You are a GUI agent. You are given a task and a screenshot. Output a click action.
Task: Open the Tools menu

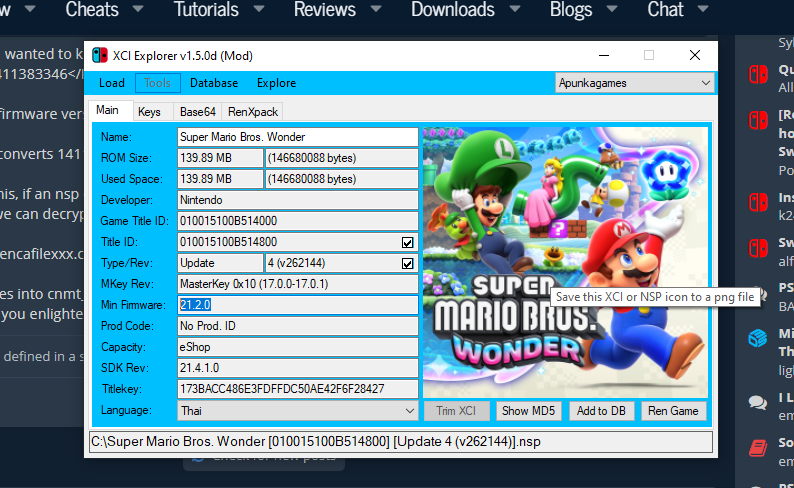click(x=157, y=83)
